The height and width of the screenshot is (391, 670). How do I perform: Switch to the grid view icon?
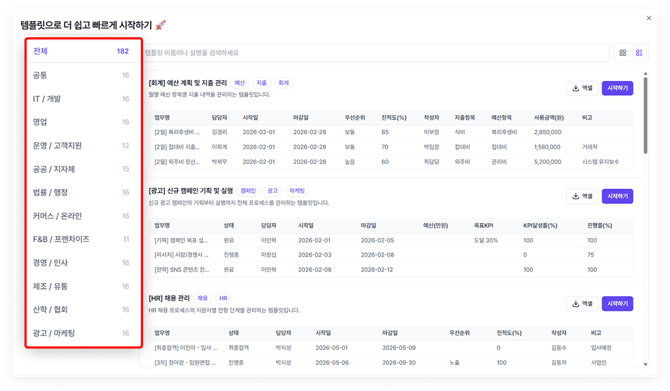click(623, 53)
